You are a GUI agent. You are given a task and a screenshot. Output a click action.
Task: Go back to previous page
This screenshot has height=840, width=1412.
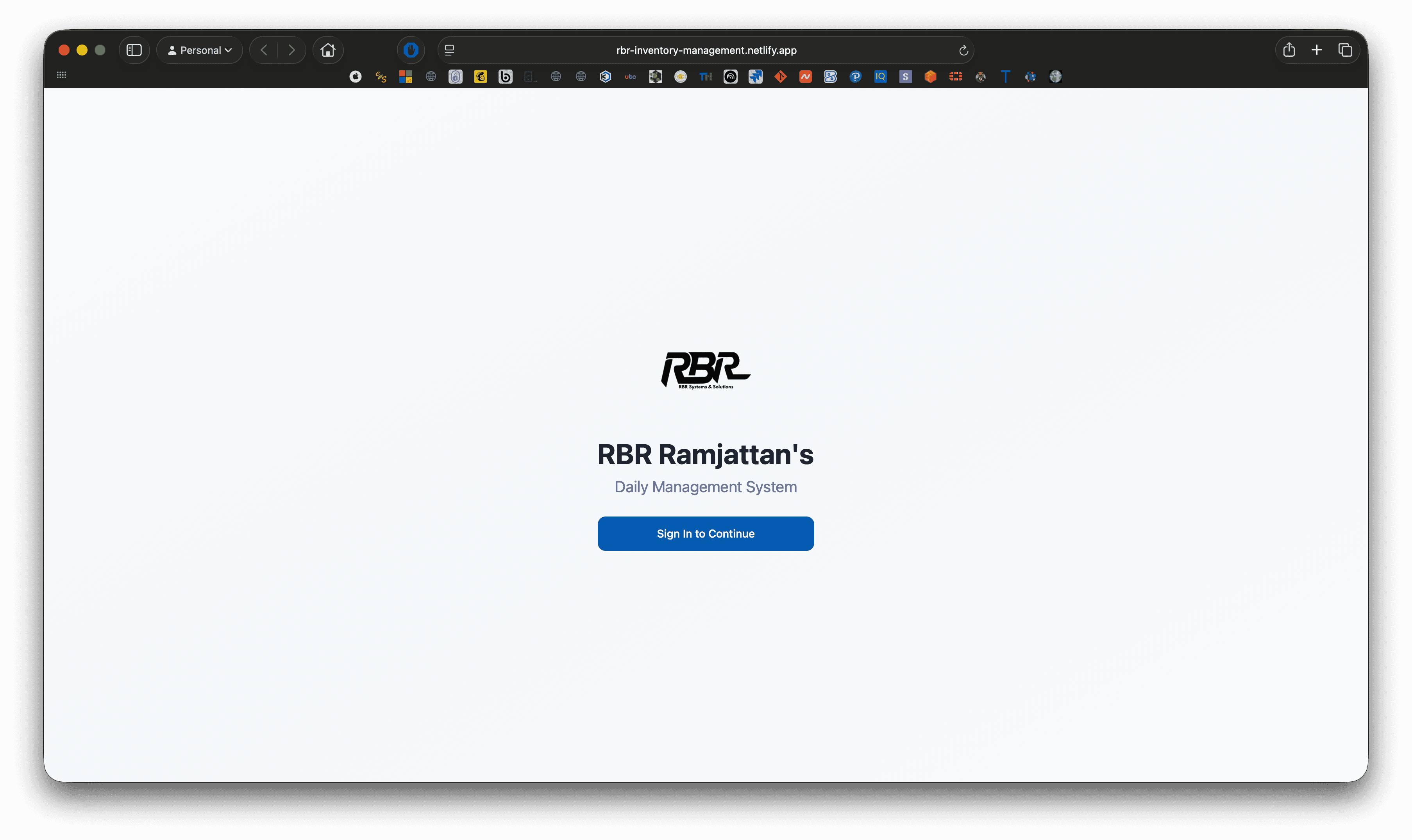pyautogui.click(x=264, y=50)
